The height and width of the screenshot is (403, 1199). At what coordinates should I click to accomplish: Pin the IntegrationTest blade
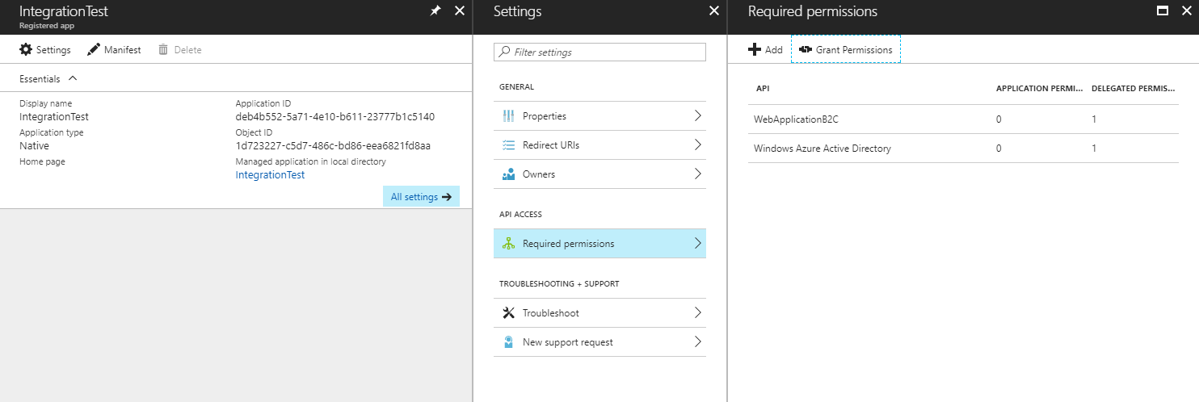435,11
